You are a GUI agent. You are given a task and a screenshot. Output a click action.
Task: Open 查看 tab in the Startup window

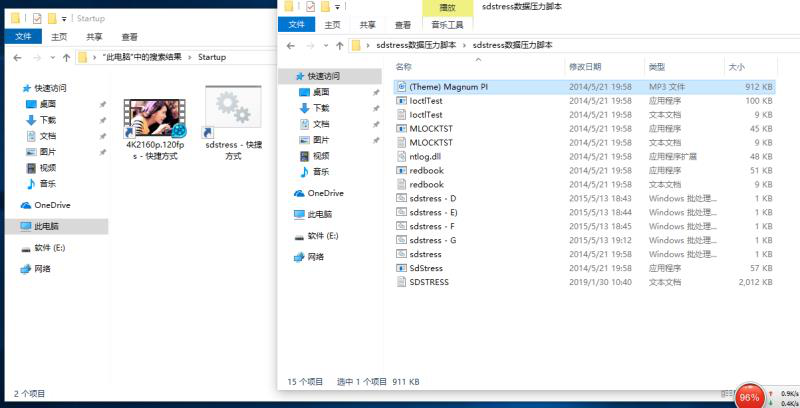[x=130, y=37]
